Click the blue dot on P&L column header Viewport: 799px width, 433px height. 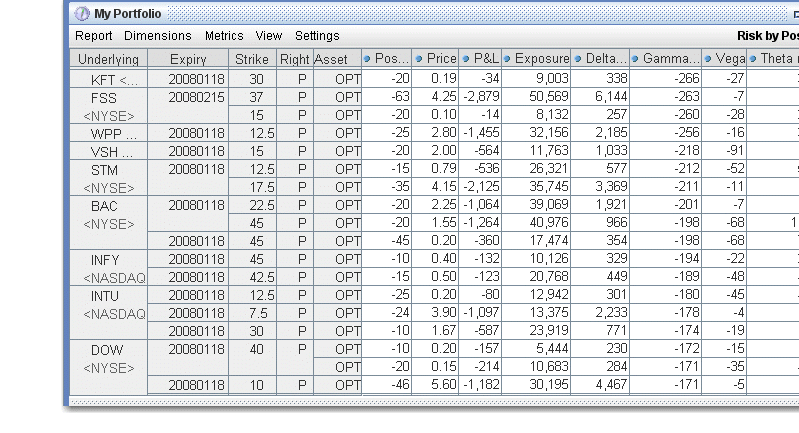467,59
